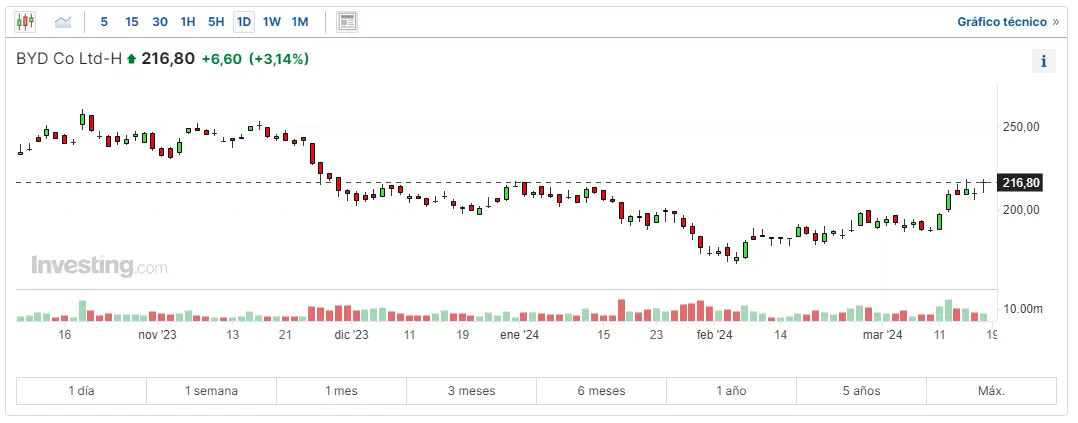Click the Investing.com watermark logo
The image size is (1078, 423).
(x=99, y=266)
